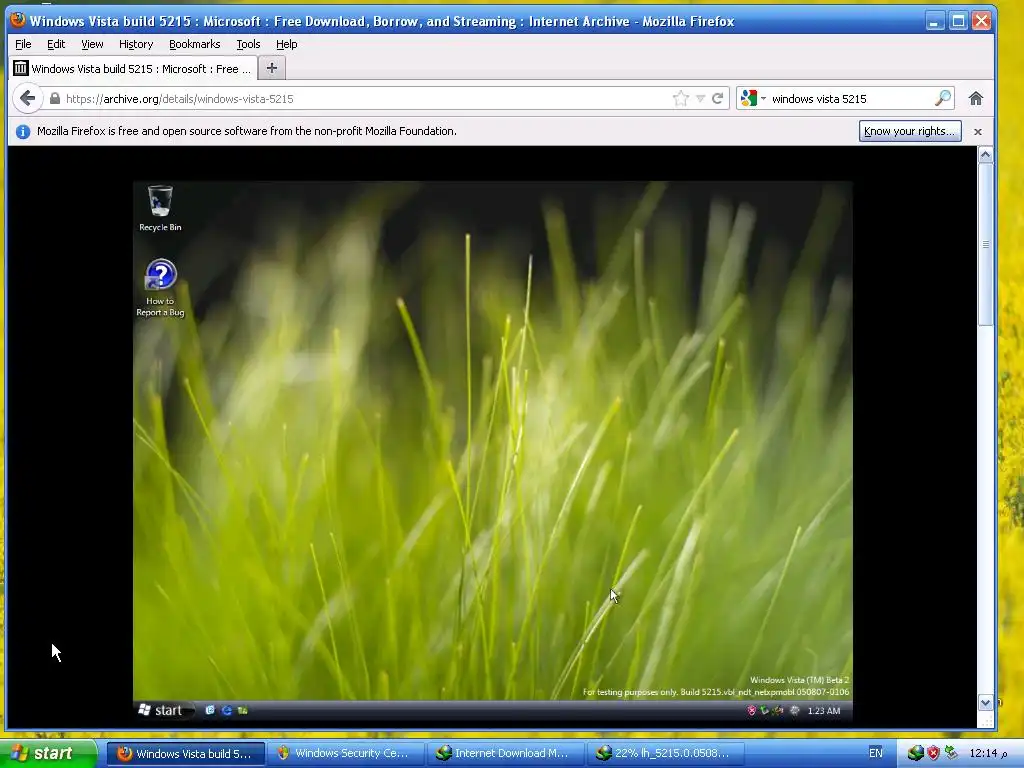Viewport: 1024px width, 768px height.
Task: Click the Firefox back arrow button
Action: 27,99
